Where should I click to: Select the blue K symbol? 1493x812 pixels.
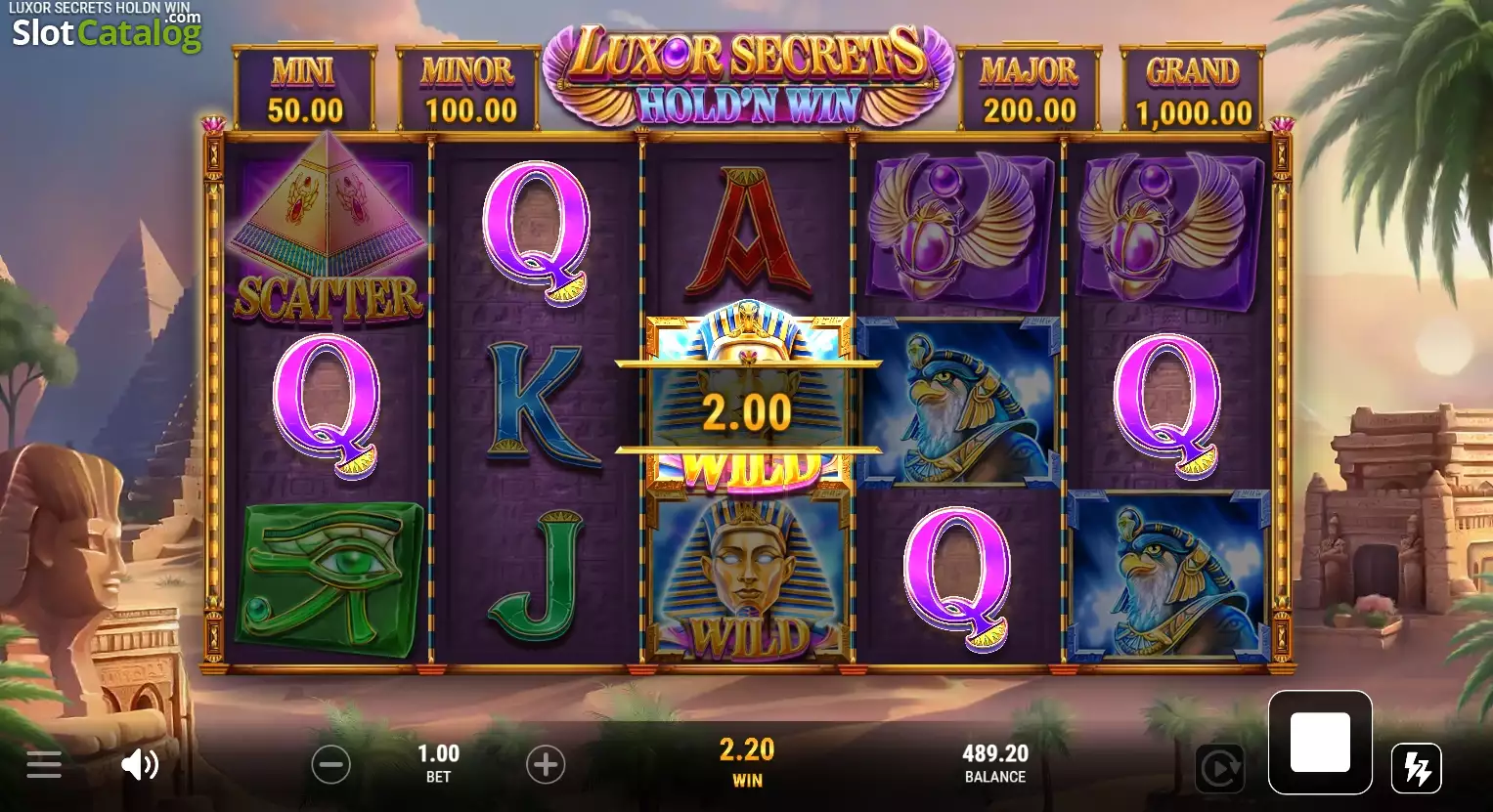coord(538,406)
